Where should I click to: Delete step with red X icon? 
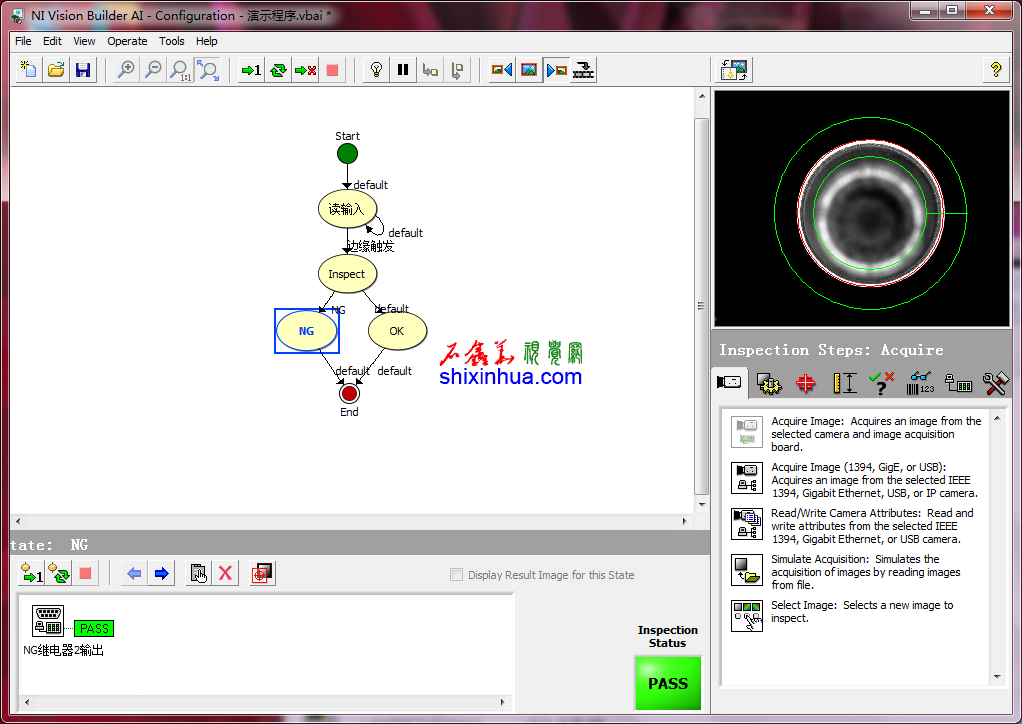point(225,573)
